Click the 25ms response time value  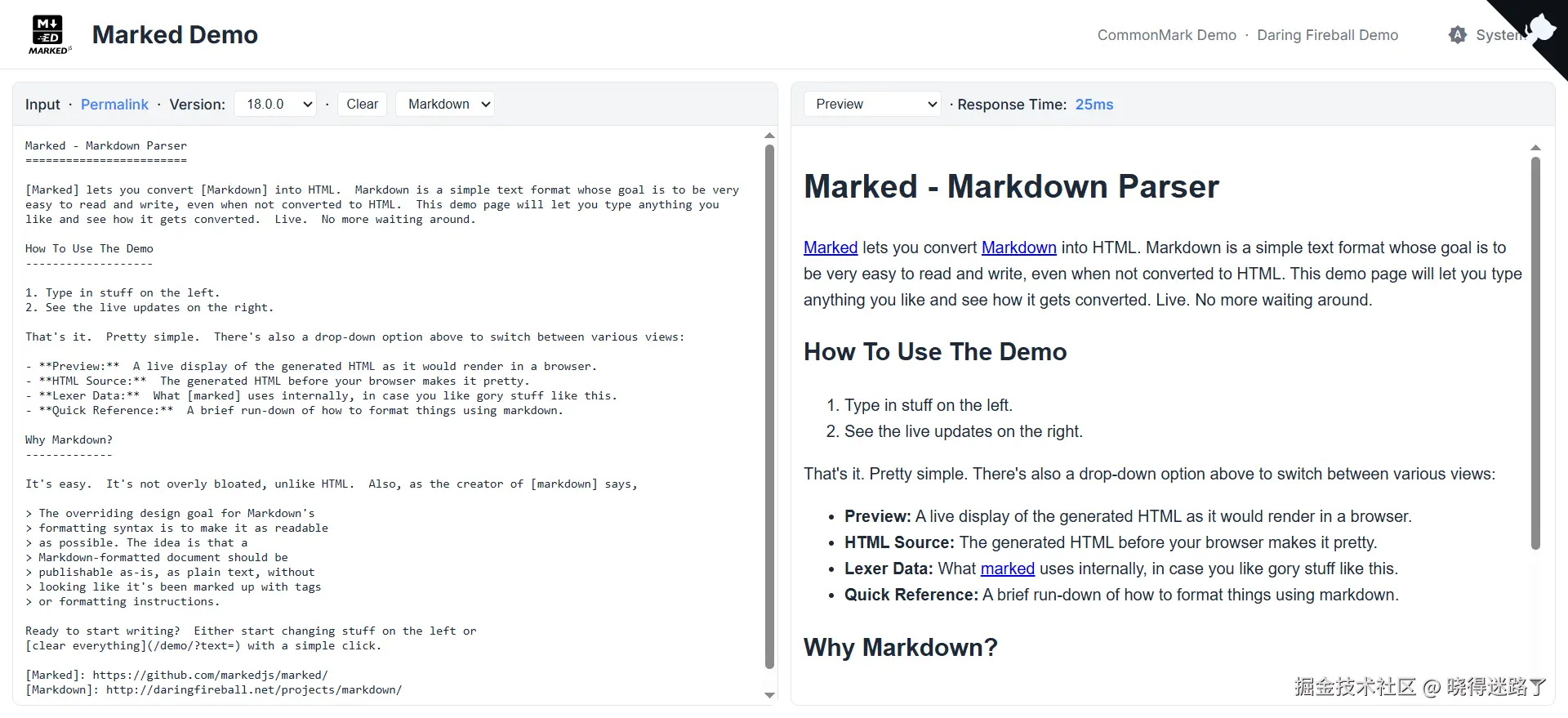(1094, 105)
